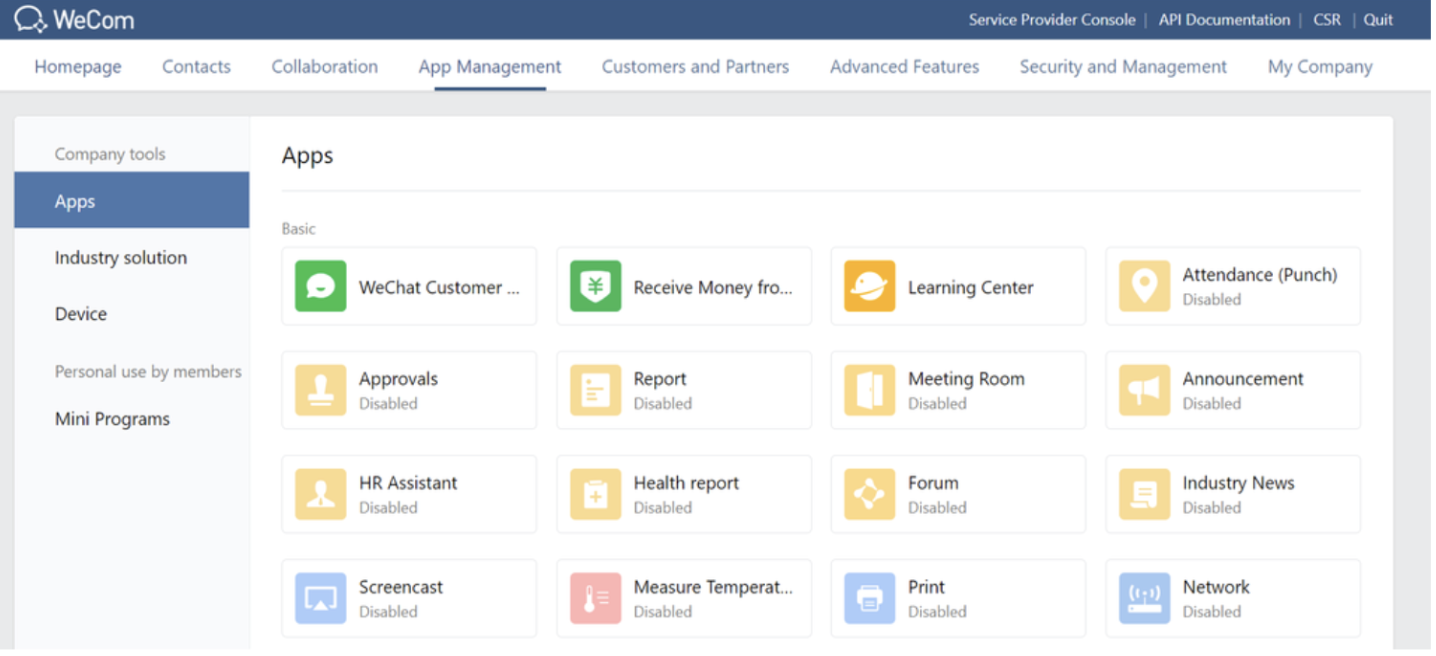Click the Forum icon
Image resolution: width=1436 pixels, height=656 pixels.
(x=870, y=494)
